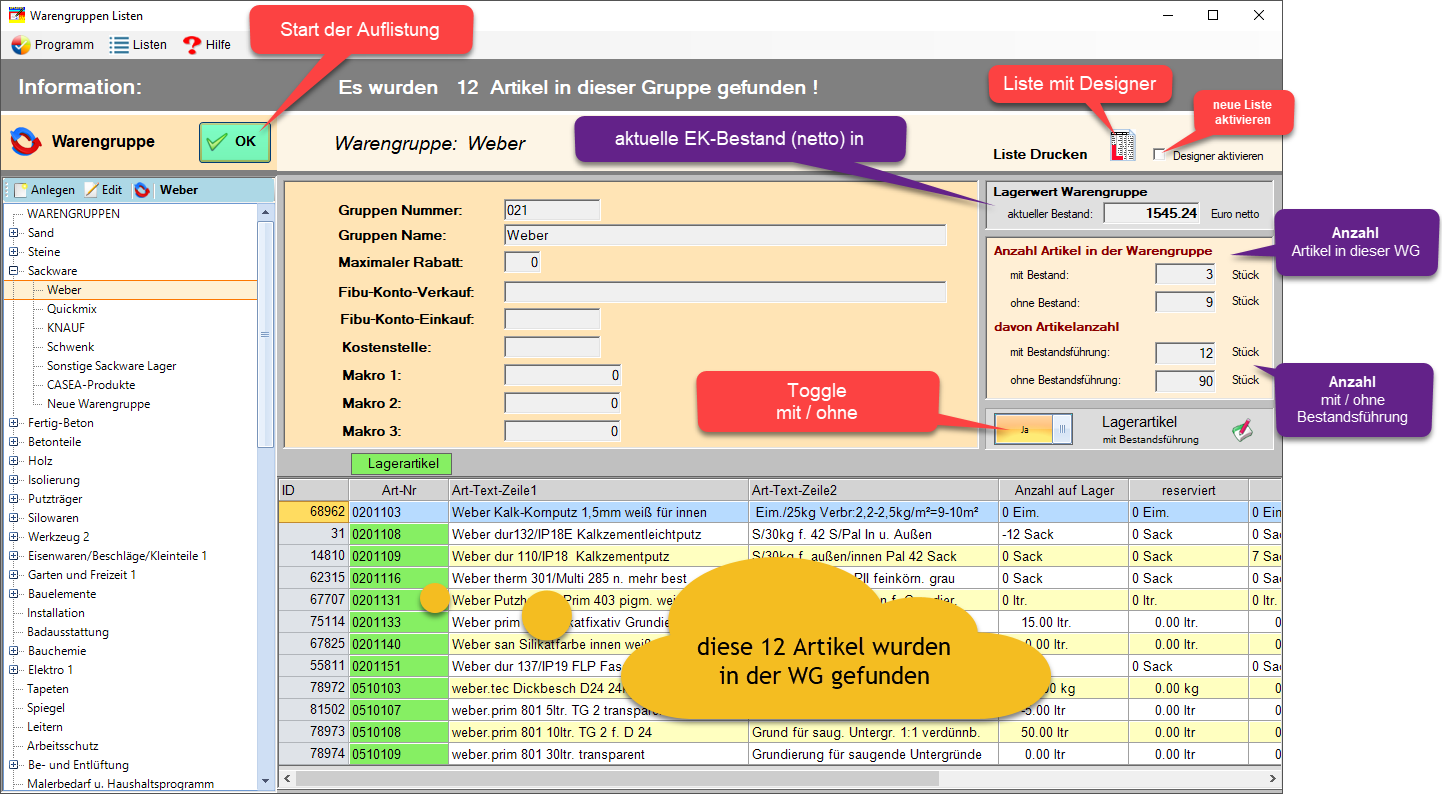Click the Weber icon in tree toolbar

coord(142,190)
